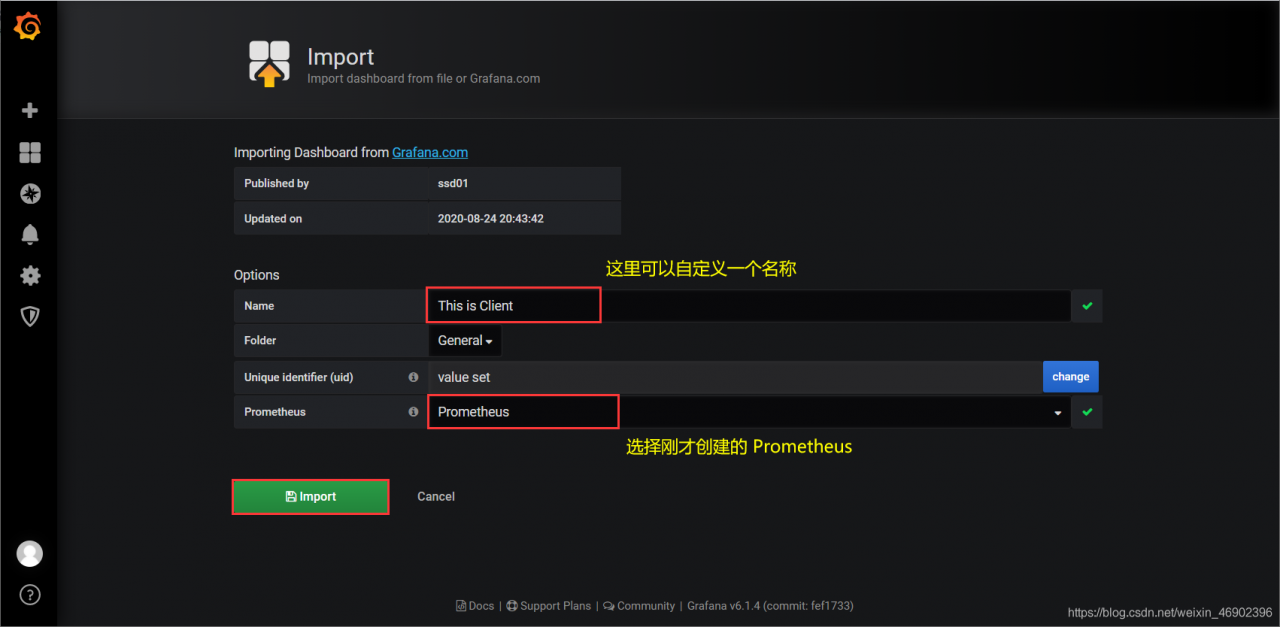Open Configuration via the gear icon

coord(30,276)
